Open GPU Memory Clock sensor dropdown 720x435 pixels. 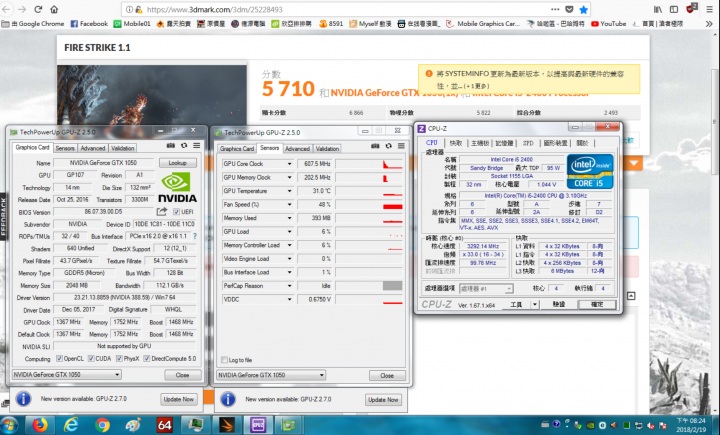(289, 177)
